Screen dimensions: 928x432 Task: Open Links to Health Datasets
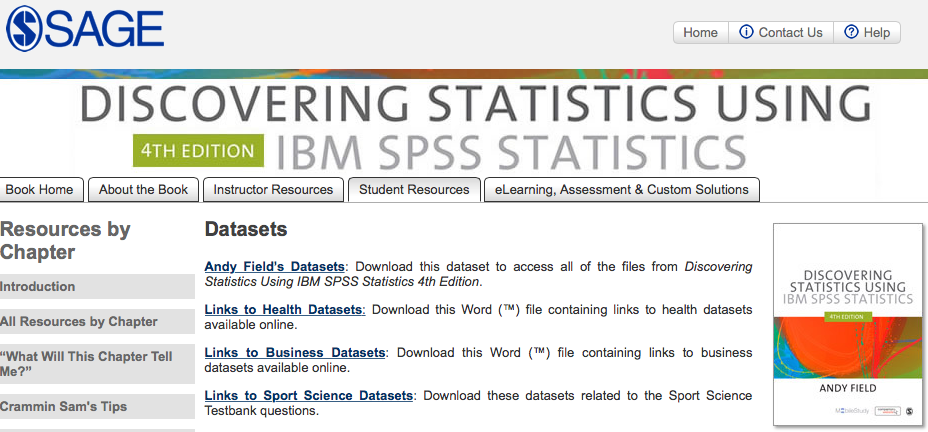[x=285, y=310]
